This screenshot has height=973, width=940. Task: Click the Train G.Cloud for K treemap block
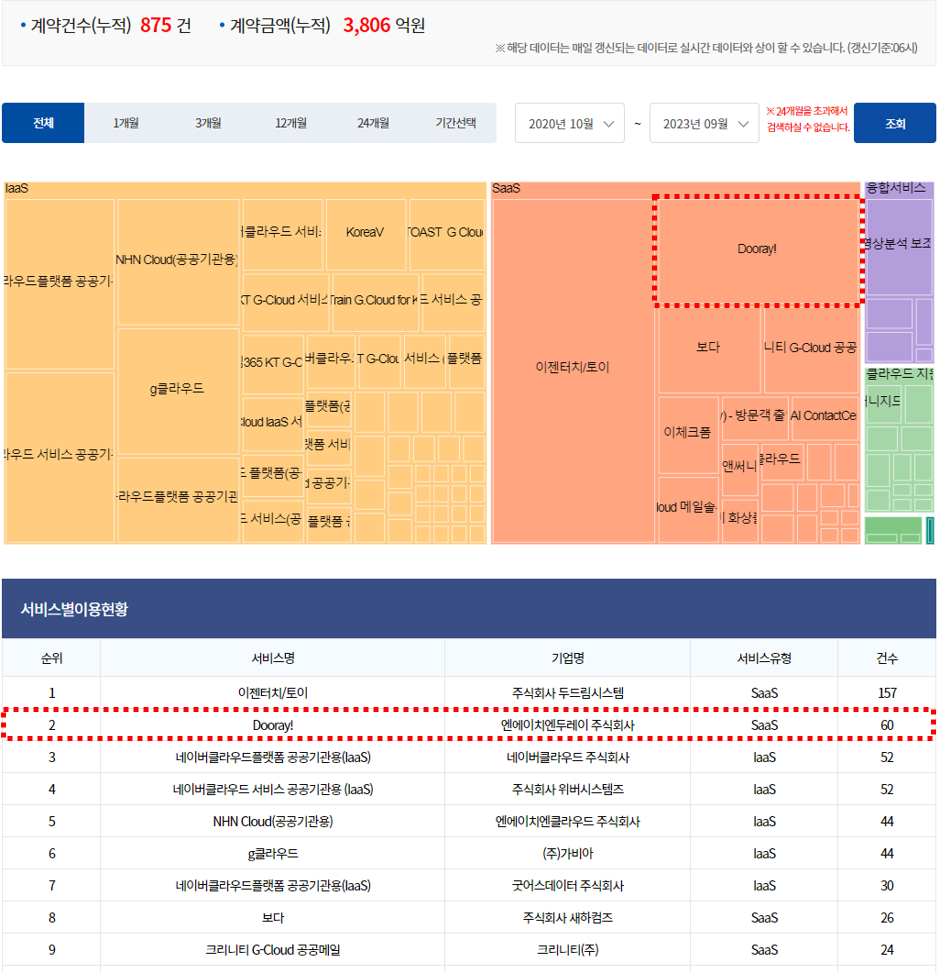375,302
